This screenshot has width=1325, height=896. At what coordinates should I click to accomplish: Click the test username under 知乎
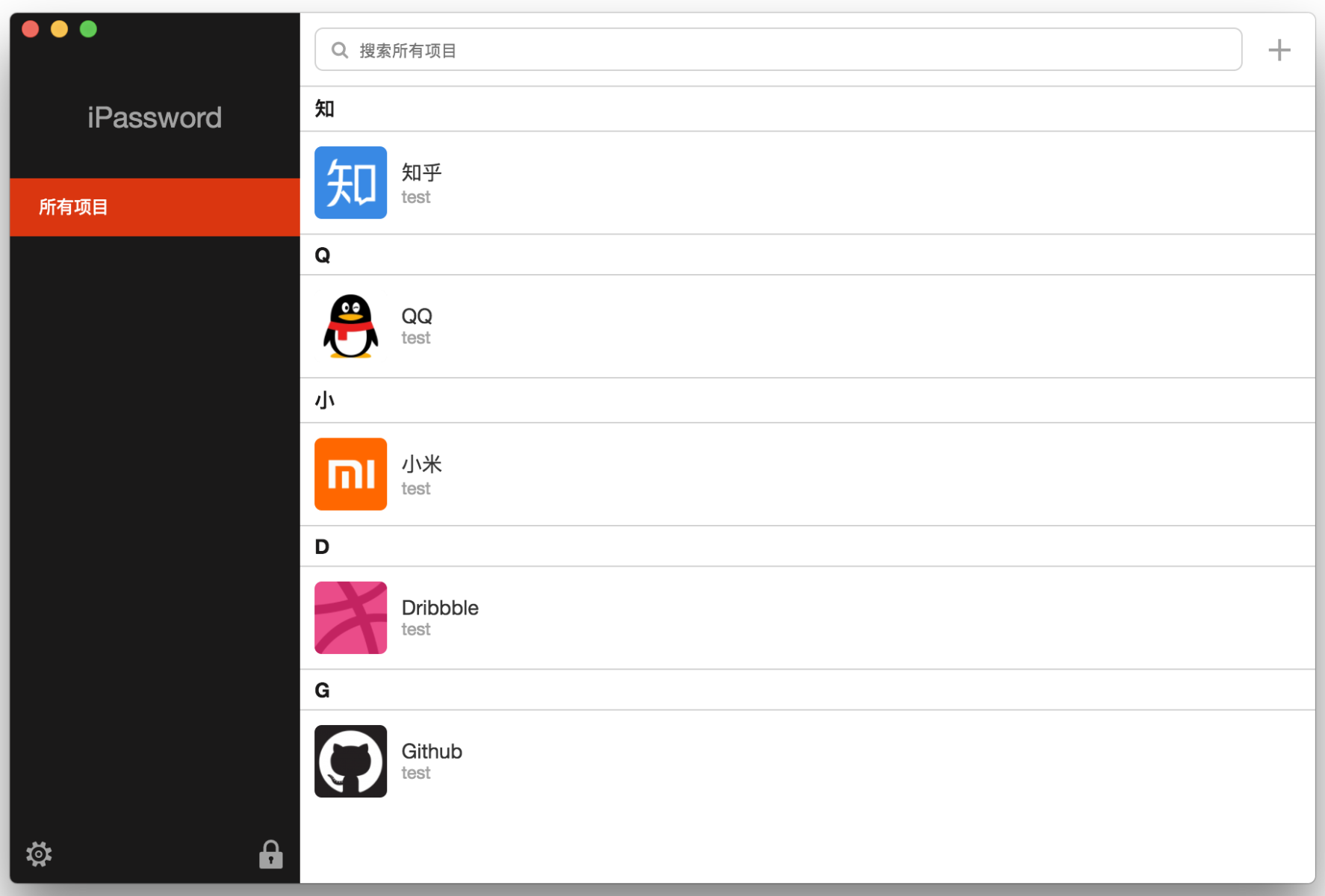click(416, 197)
